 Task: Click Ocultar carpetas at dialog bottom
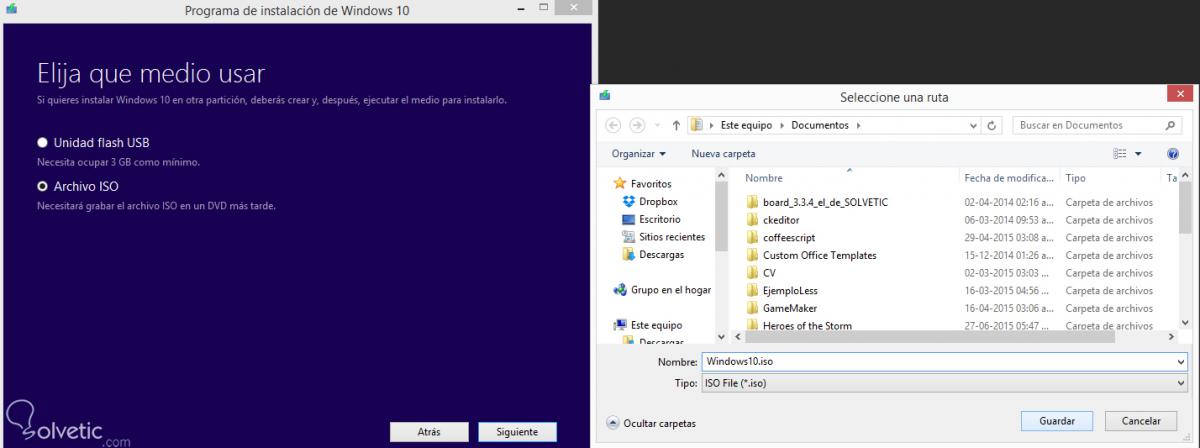(651, 423)
